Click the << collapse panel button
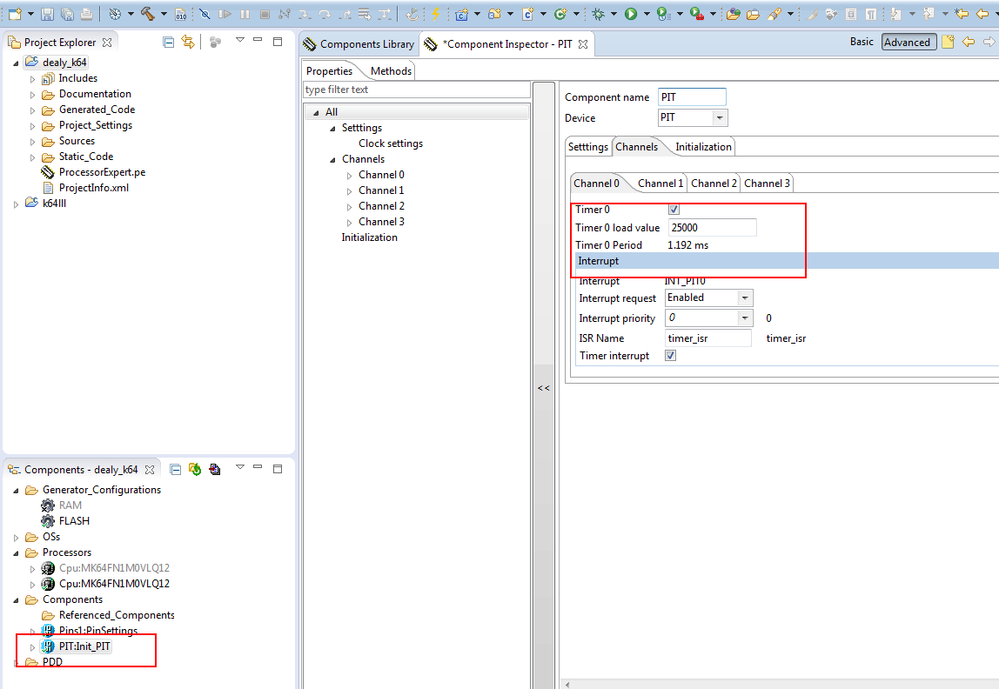This screenshot has height=689, width=999. pyautogui.click(x=543, y=388)
